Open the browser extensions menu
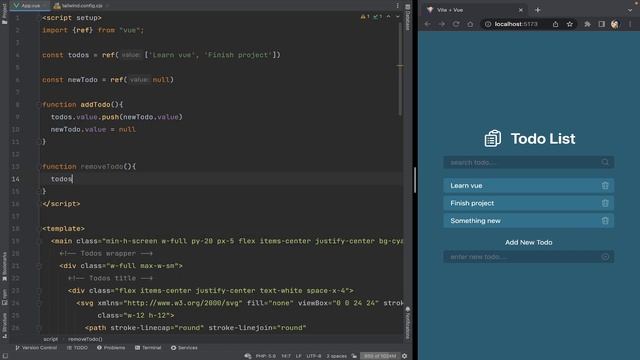Image resolution: width=640 pixels, height=360 pixels. tap(587, 24)
